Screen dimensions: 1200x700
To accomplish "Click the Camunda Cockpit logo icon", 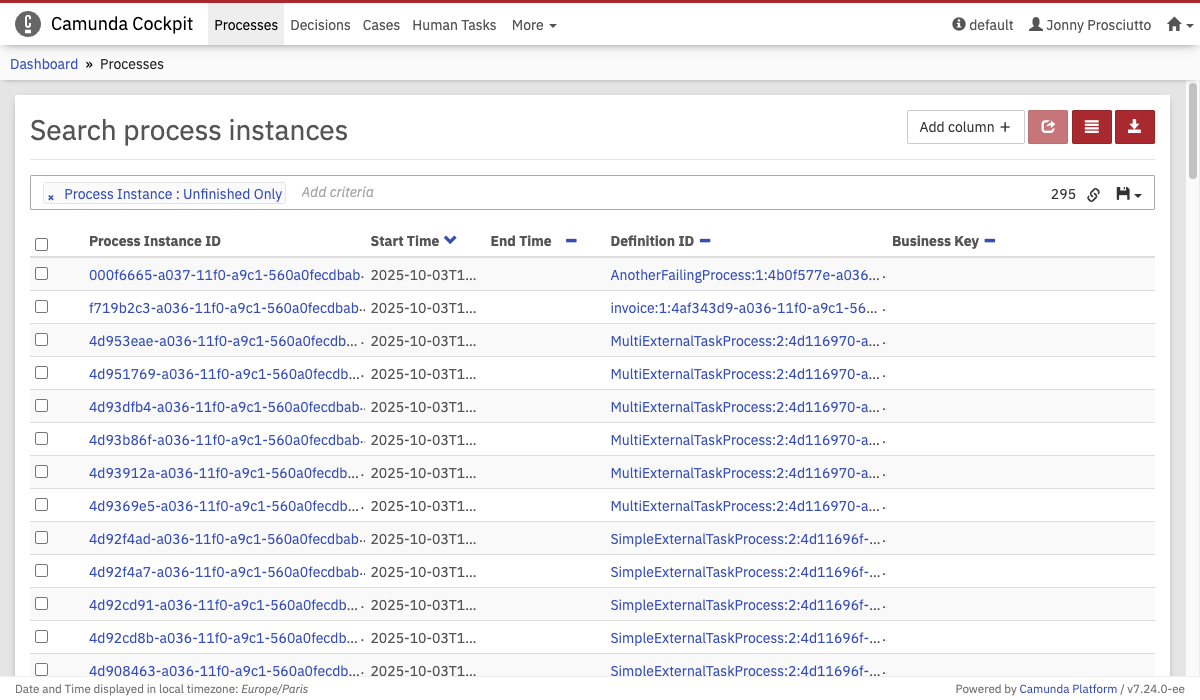I will [x=28, y=25].
